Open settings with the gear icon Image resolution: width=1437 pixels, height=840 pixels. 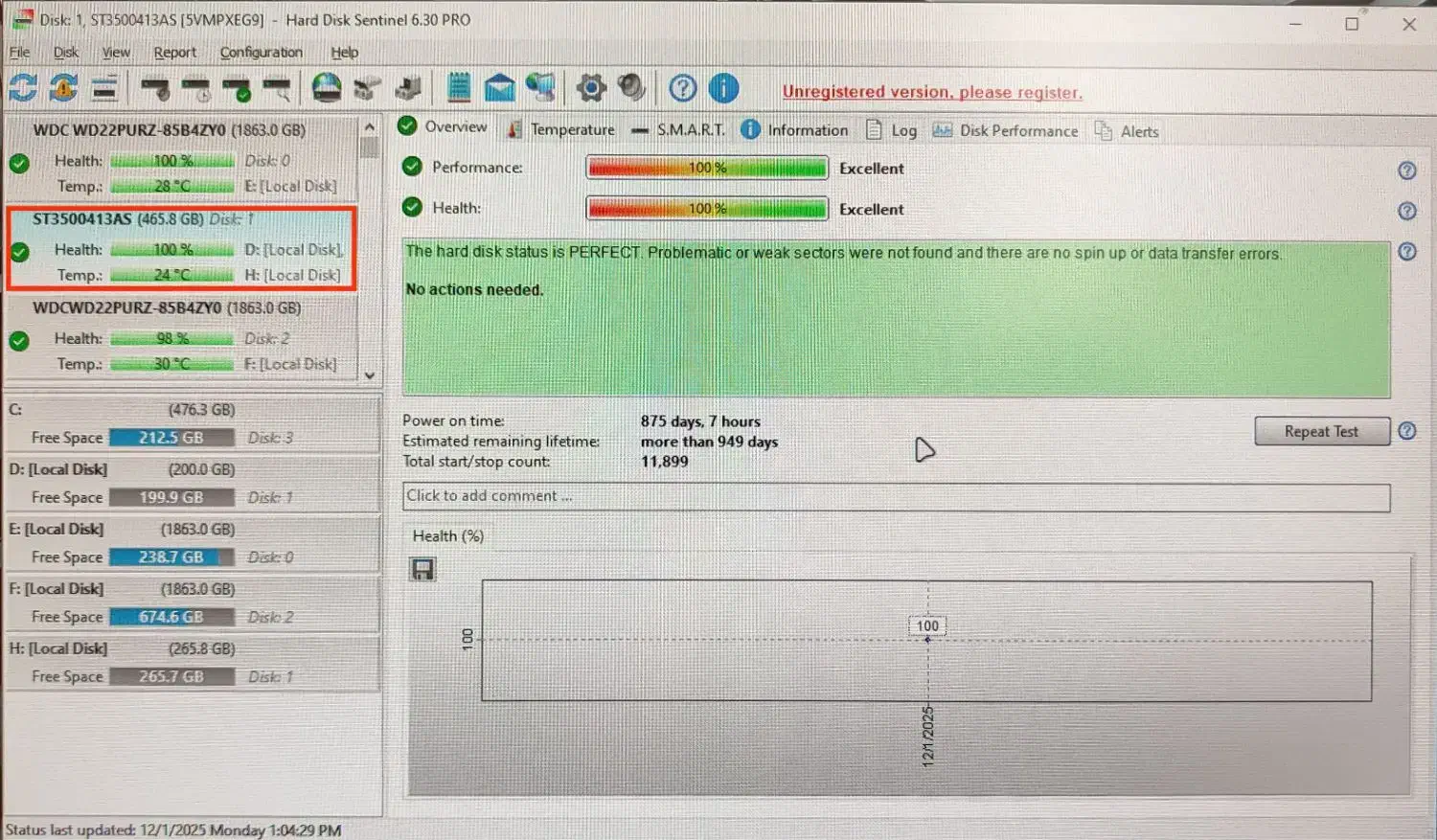(591, 89)
